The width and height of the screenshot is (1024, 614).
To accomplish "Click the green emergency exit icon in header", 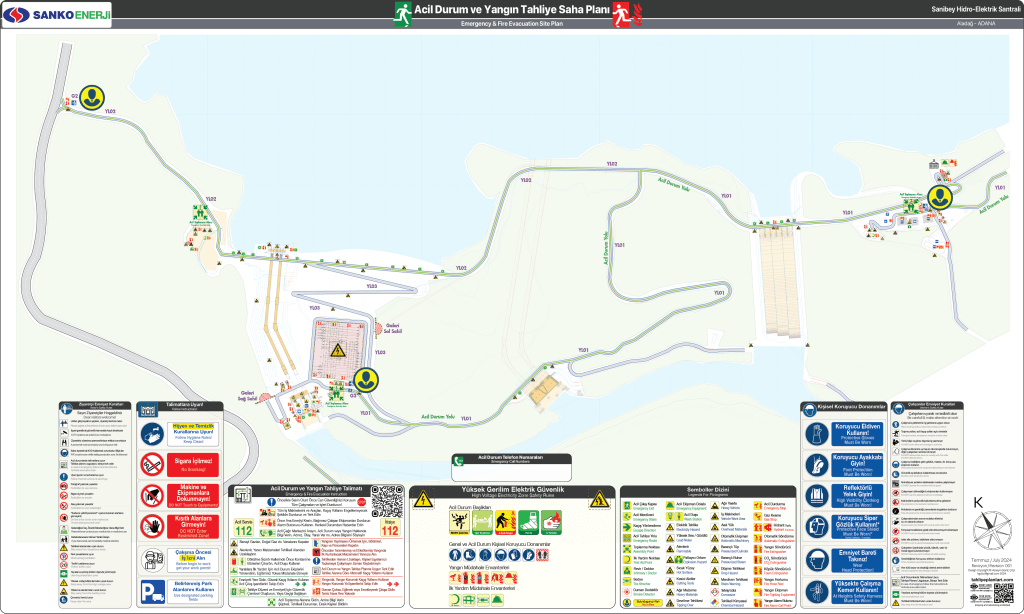I will 403,12.
